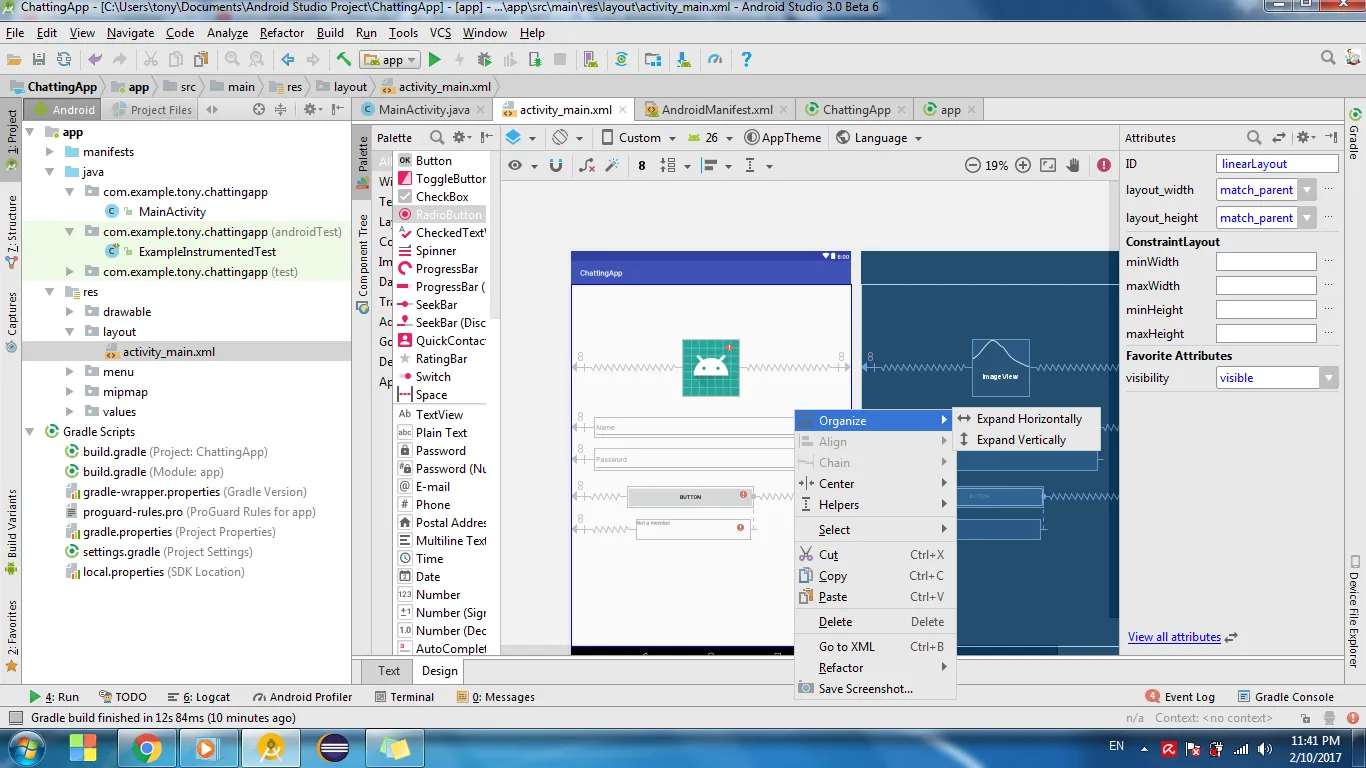This screenshot has width=1366, height=768.
Task: Click the Infer Constraints magic wand
Action: [x=613, y=166]
